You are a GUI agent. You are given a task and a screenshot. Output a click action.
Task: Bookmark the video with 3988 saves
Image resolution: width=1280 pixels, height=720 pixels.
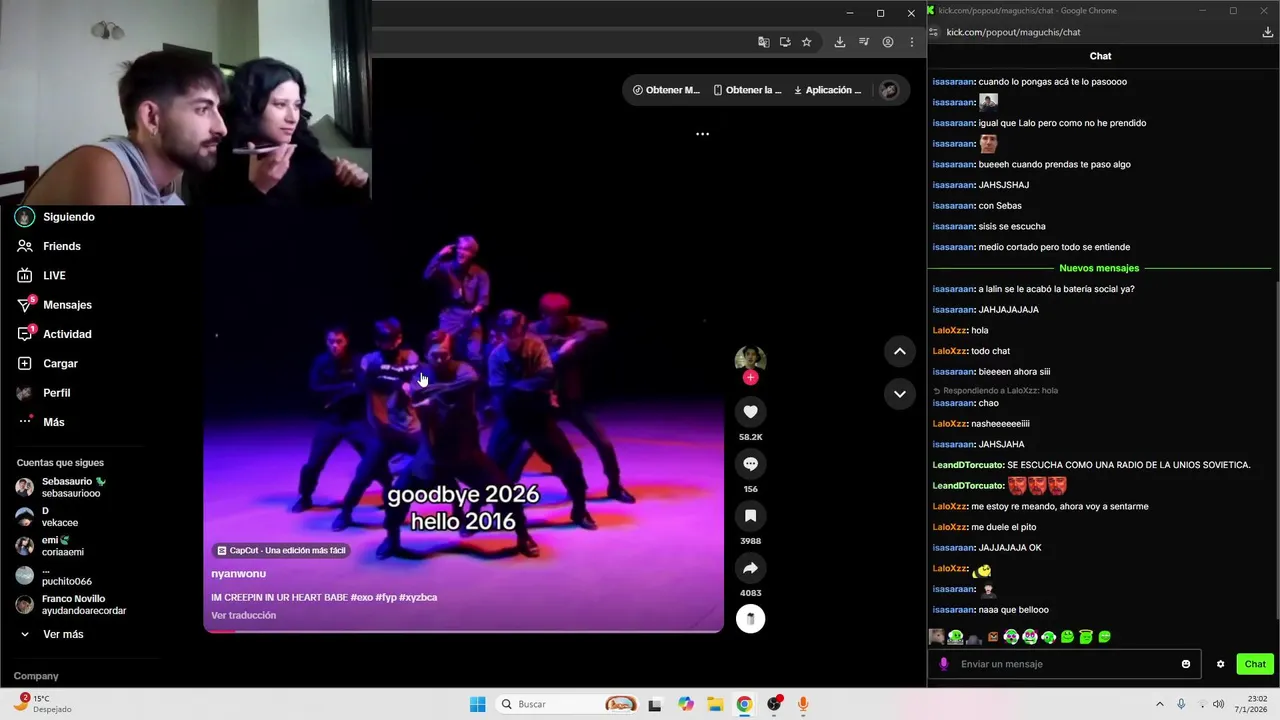750,515
